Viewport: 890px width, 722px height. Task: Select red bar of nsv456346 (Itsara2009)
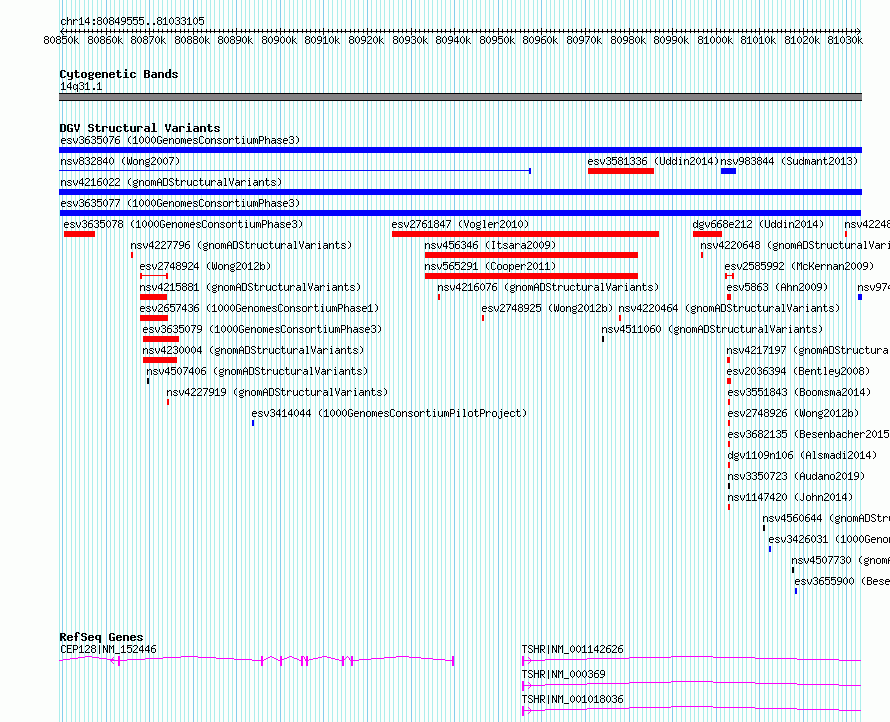531,255
